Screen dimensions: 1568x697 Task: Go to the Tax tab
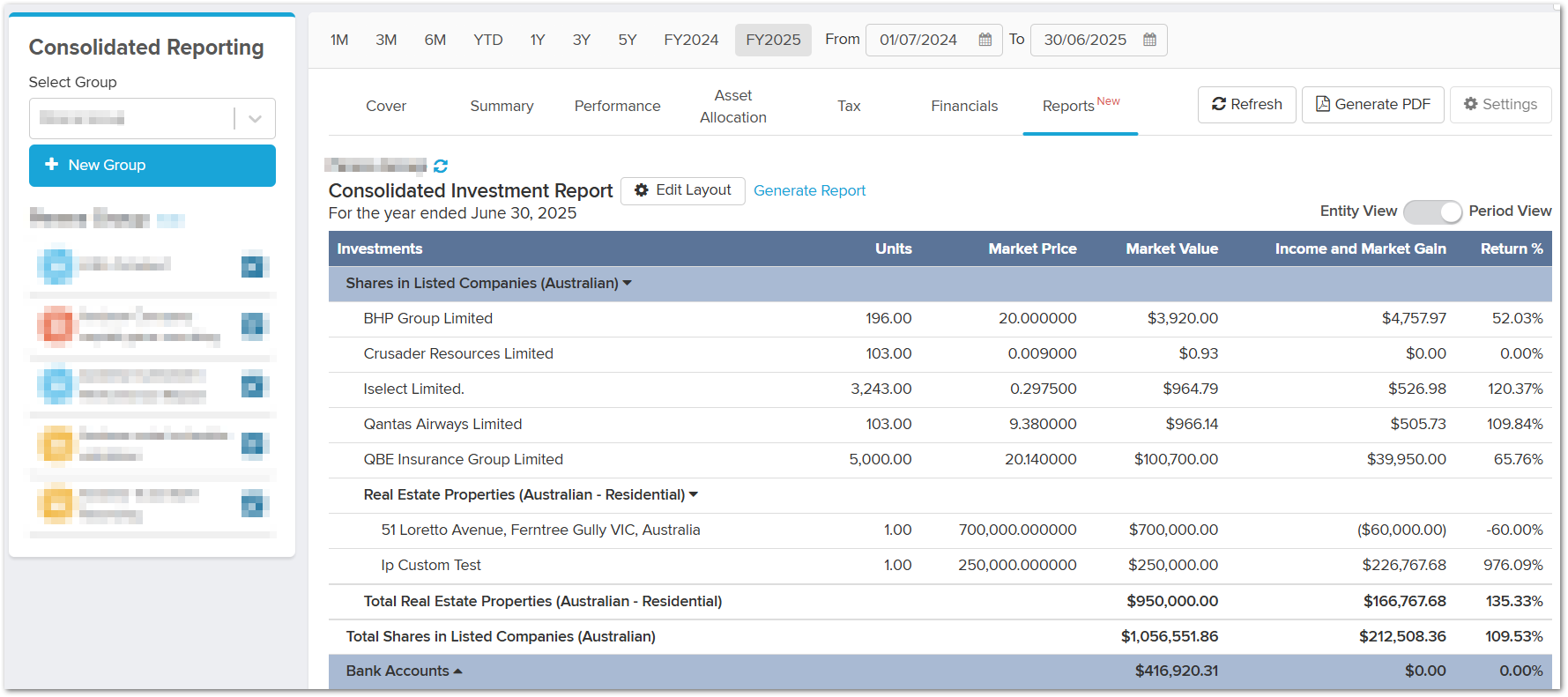tap(849, 106)
